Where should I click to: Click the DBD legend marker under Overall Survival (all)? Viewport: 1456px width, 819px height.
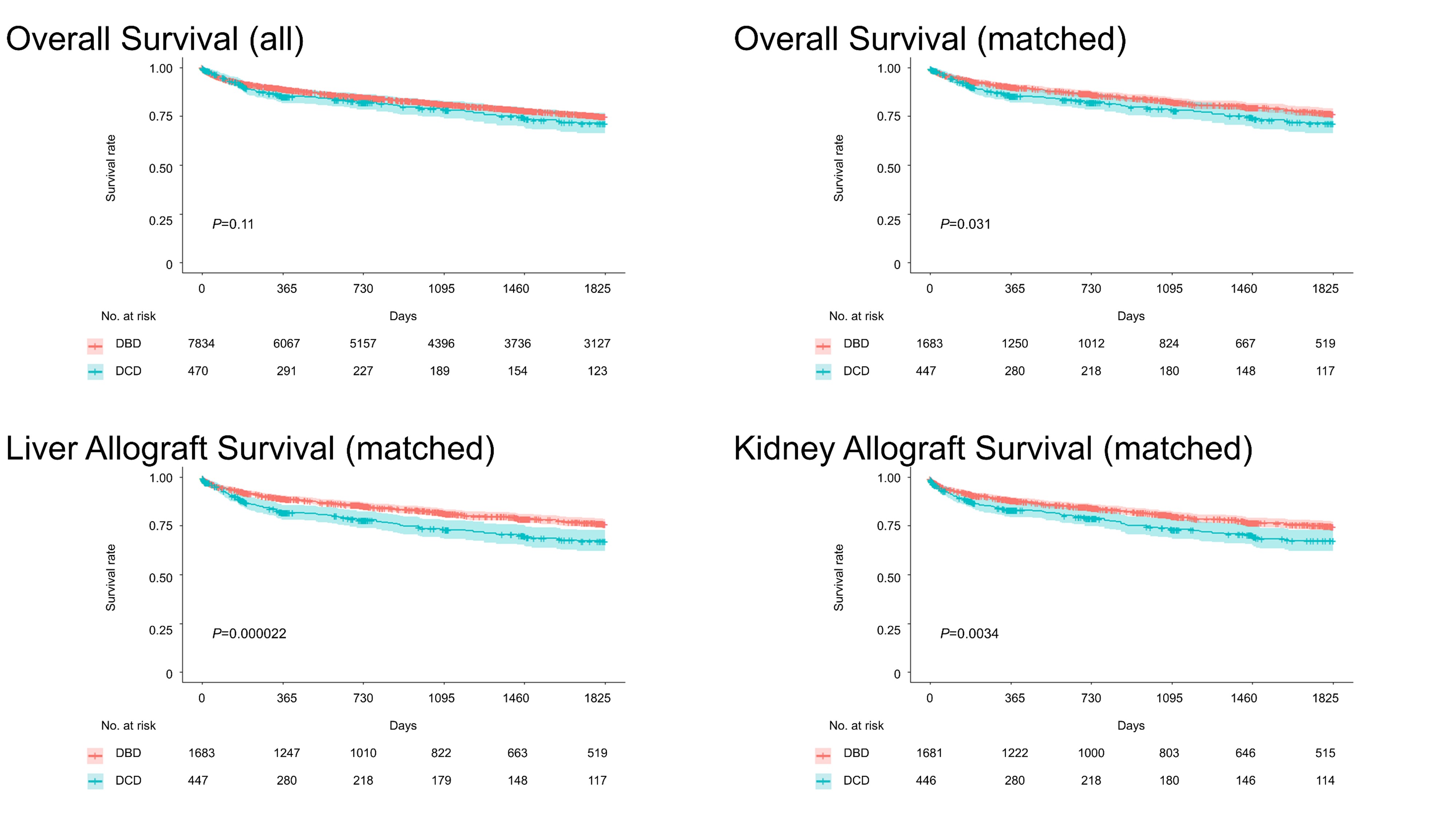coord(95,345)
